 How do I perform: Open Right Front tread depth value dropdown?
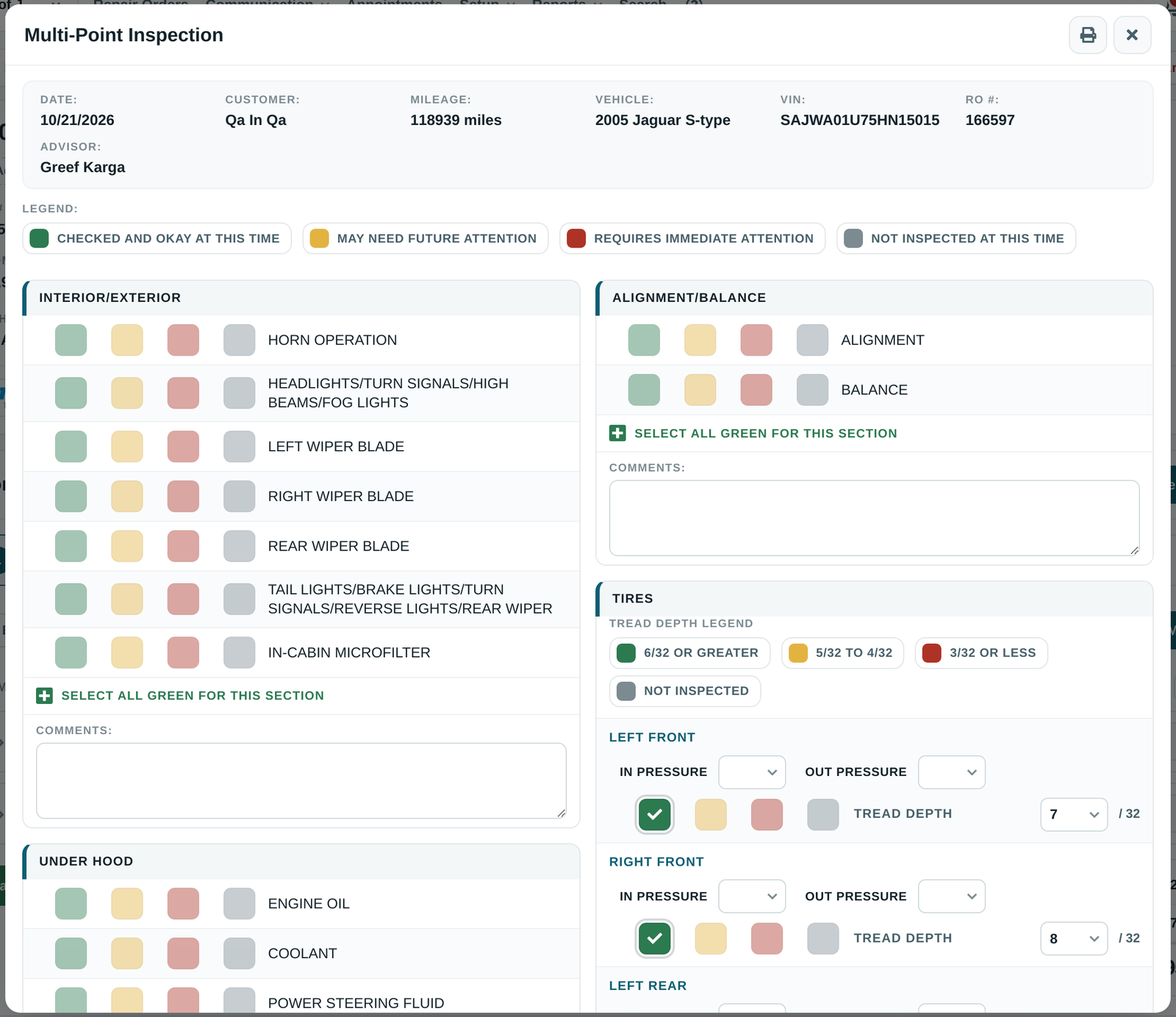(x=1074, y=938)
